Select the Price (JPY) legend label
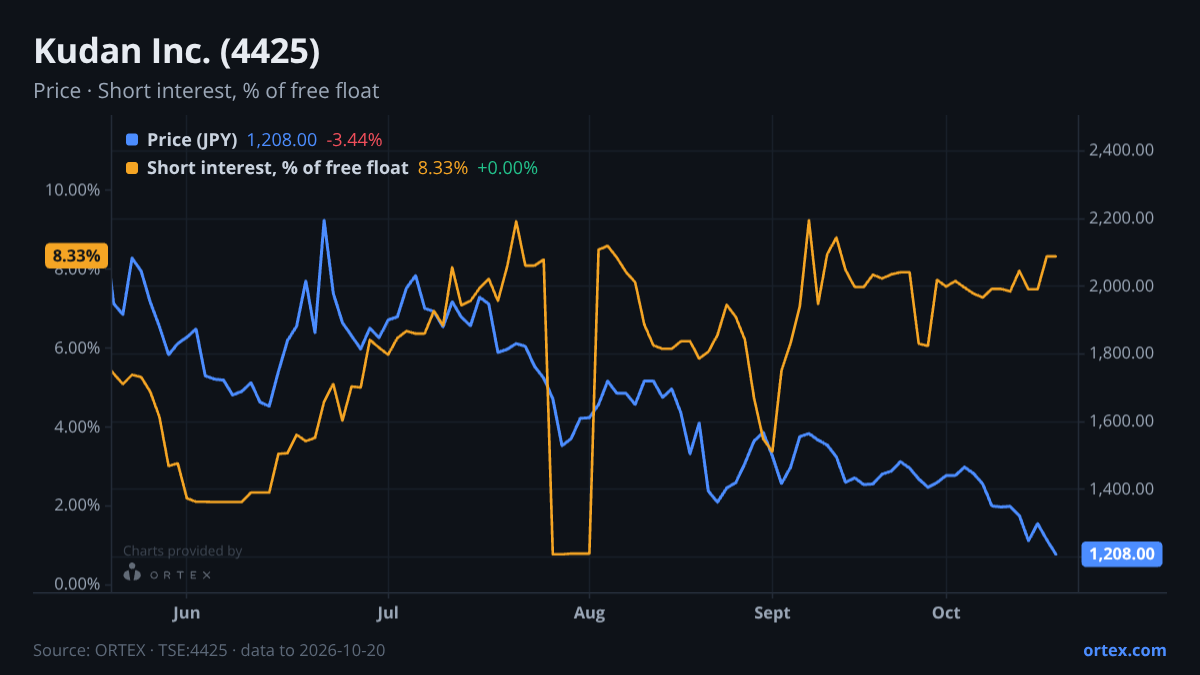This screenshot has width=1200, height=675. pos(192,140)
